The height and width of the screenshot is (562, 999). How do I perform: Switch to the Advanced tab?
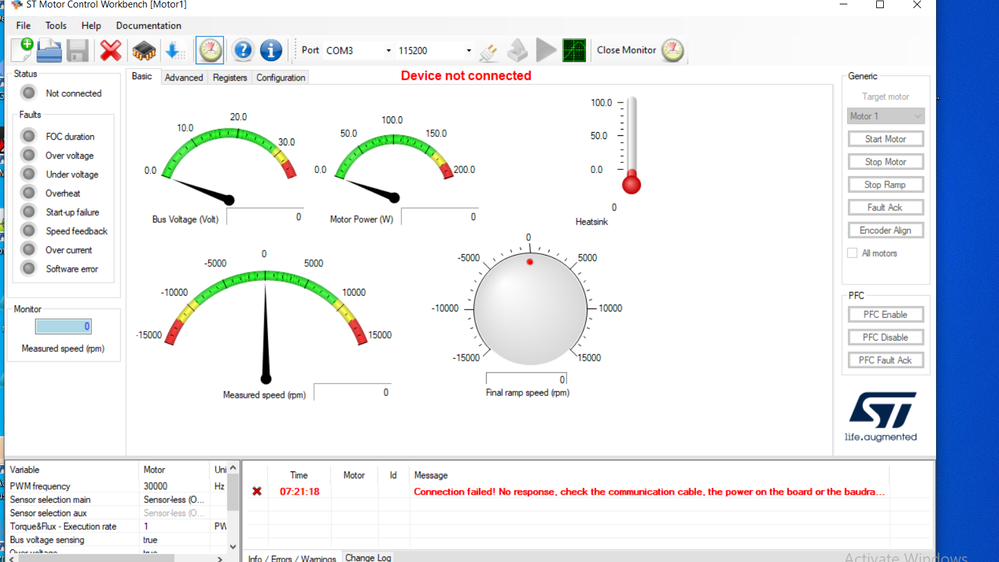point(183,78)
